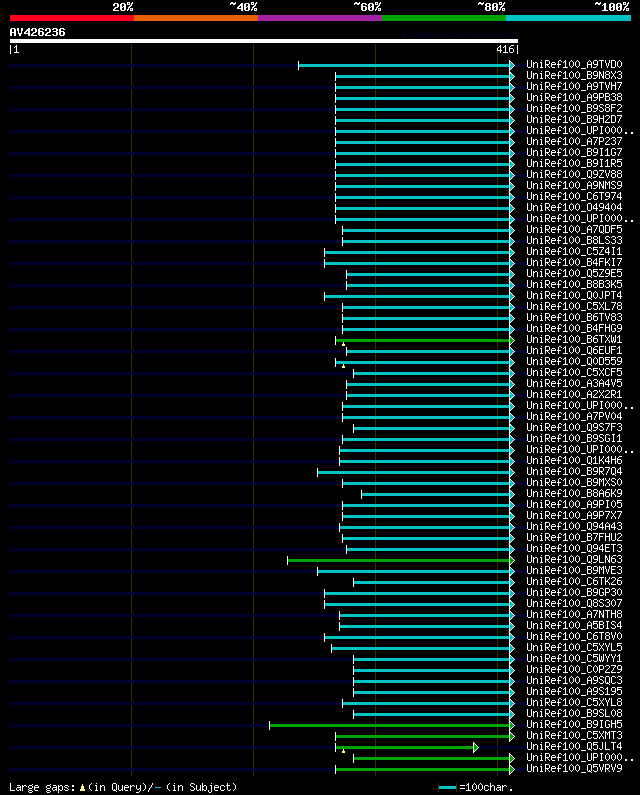
Task: Open hit UniRef100_A9TVH7
Action: [574, 87]
